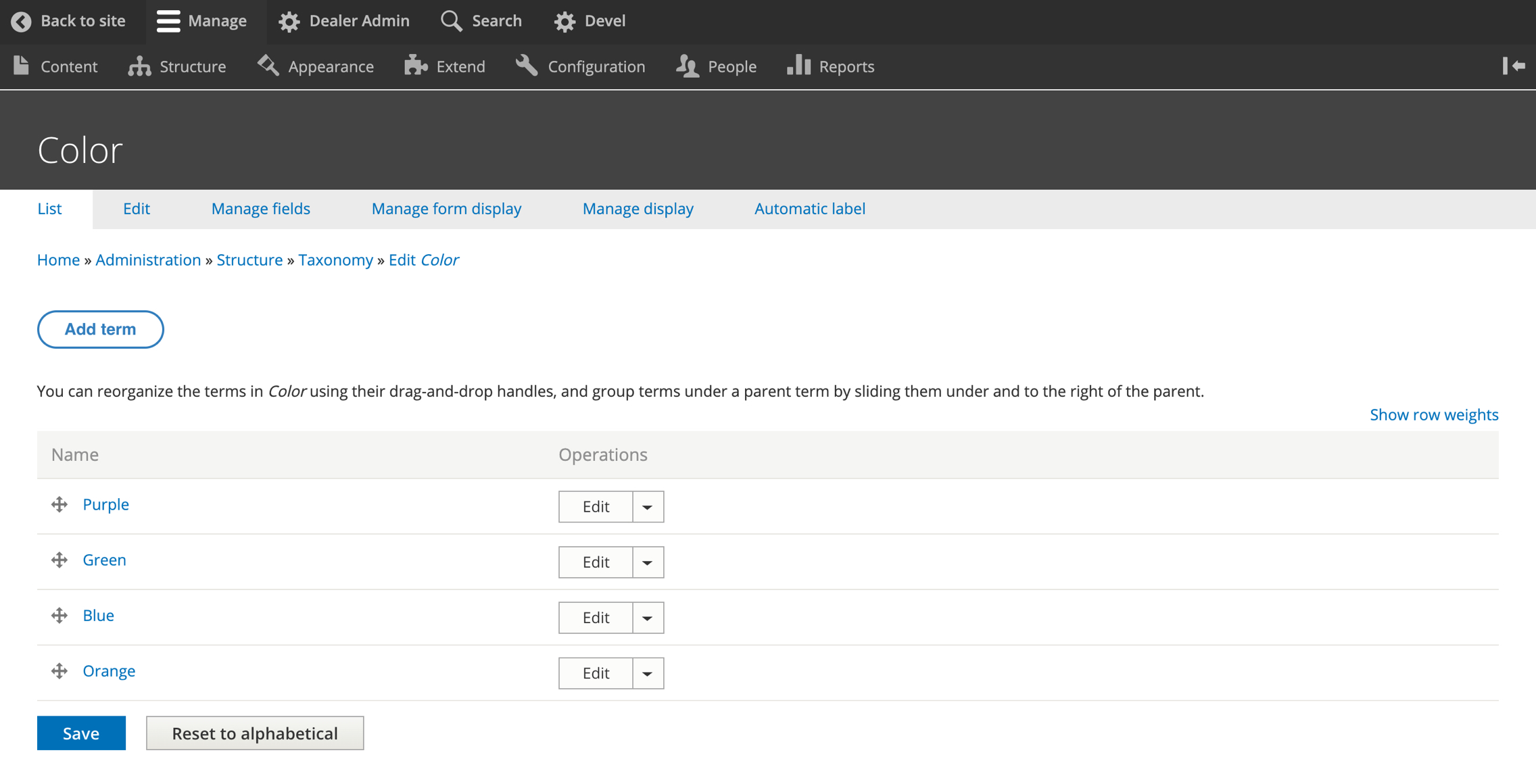
Task: Go to Structure breadcrumb link
Action: coord(249,260)
